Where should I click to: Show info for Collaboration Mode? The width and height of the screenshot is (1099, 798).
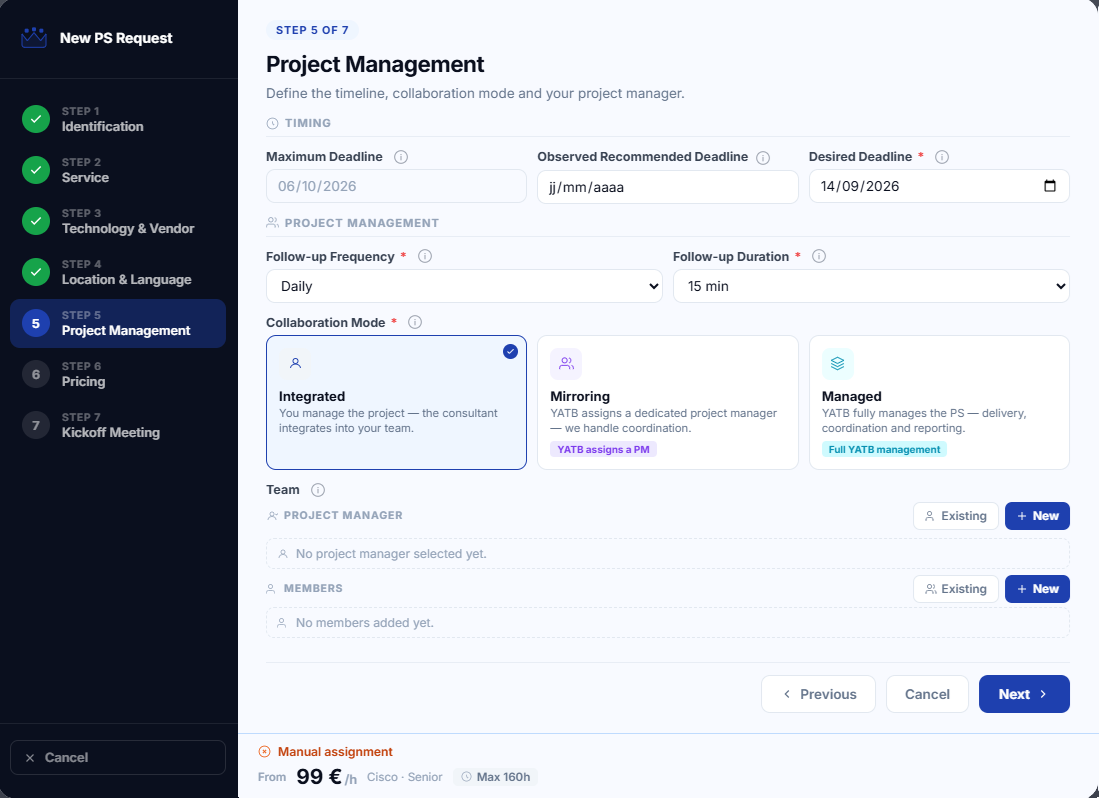[415, 322]
